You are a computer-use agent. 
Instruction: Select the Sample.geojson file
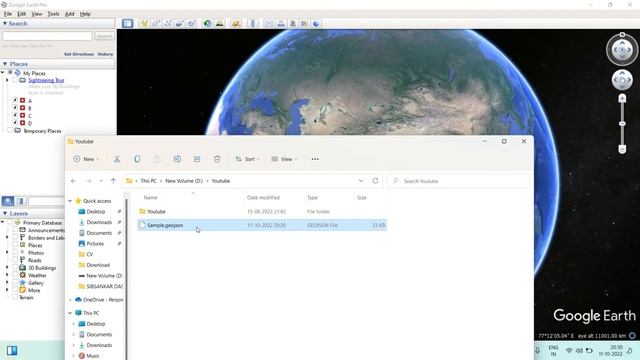(x=262, y=225)
